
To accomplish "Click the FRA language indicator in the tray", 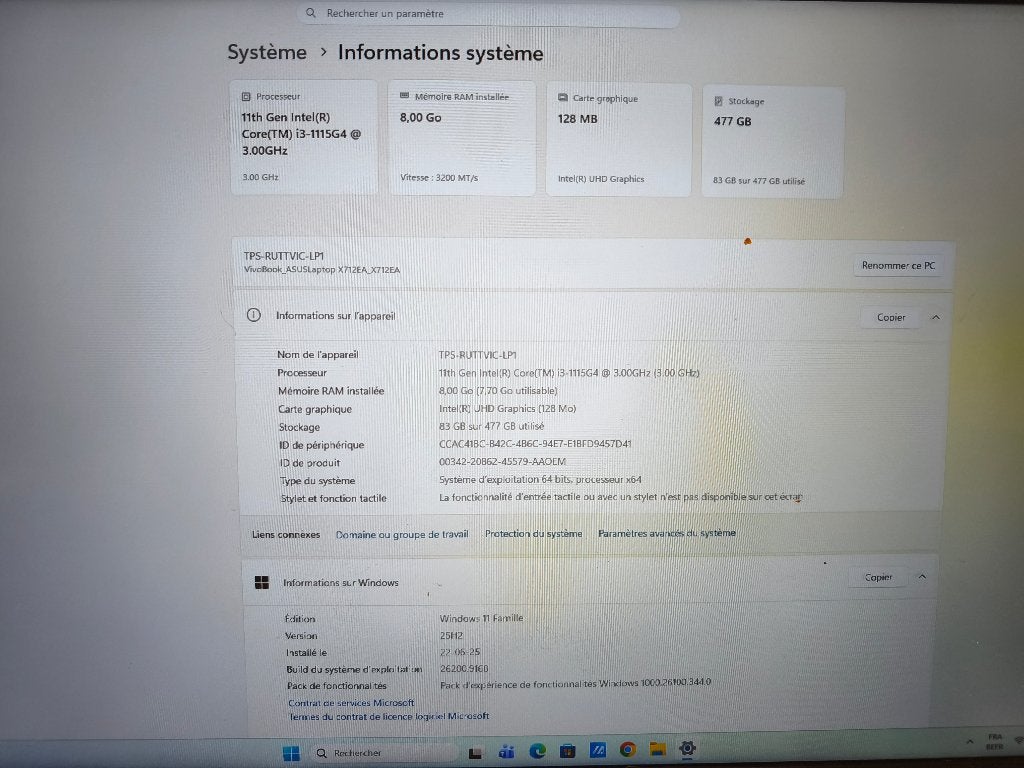I will point(995,741).
